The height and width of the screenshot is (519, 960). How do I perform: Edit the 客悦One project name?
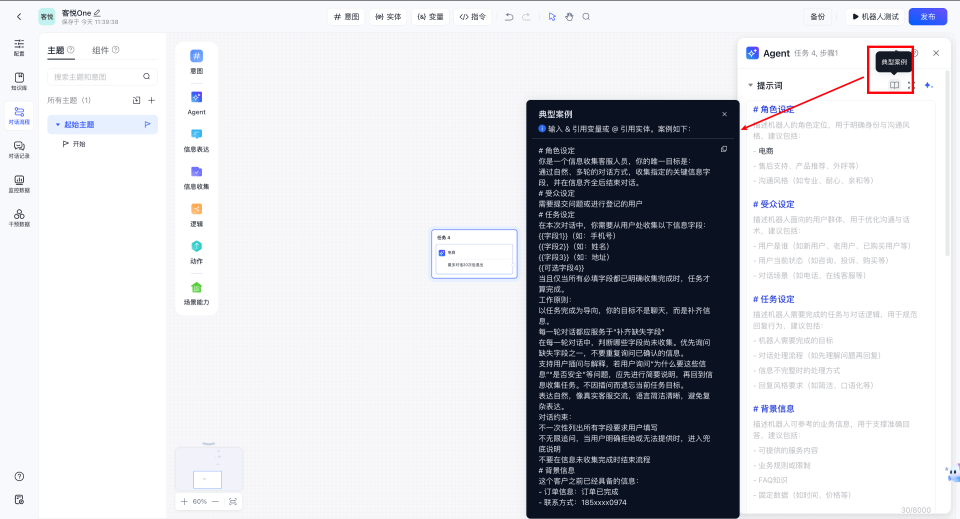click(x=97, y=12)
